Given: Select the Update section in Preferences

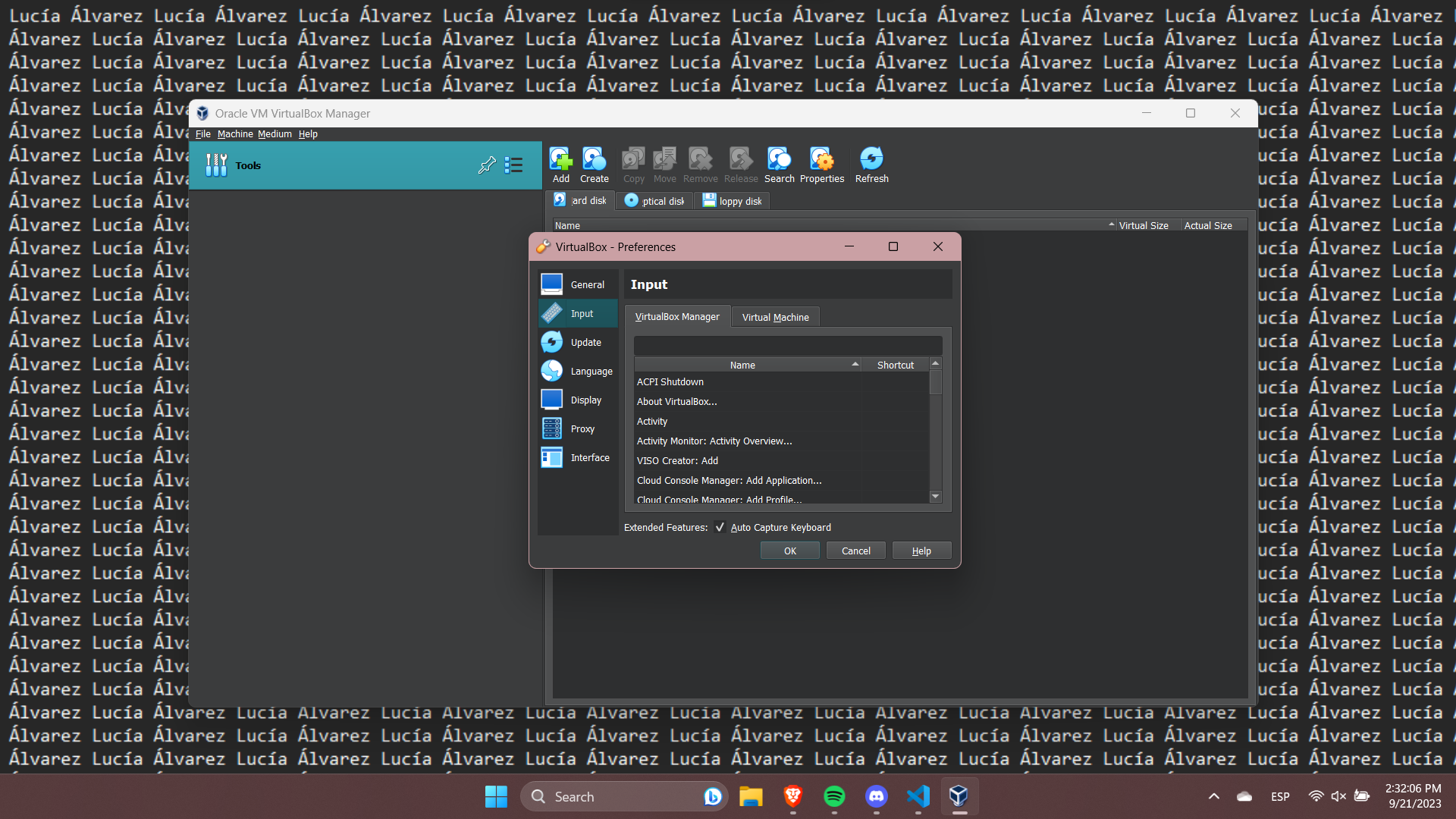Looking at the screenshot, I should [x=578, y=342].
